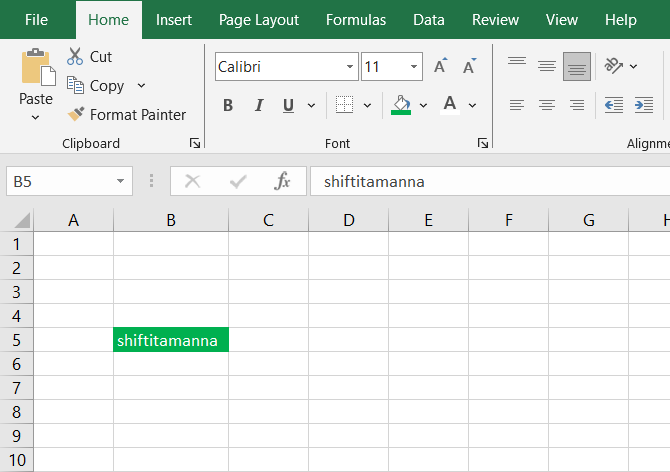The image size is (670, 472).
Task: Expand fill color dropdown arrow
Action: (423, 105)
